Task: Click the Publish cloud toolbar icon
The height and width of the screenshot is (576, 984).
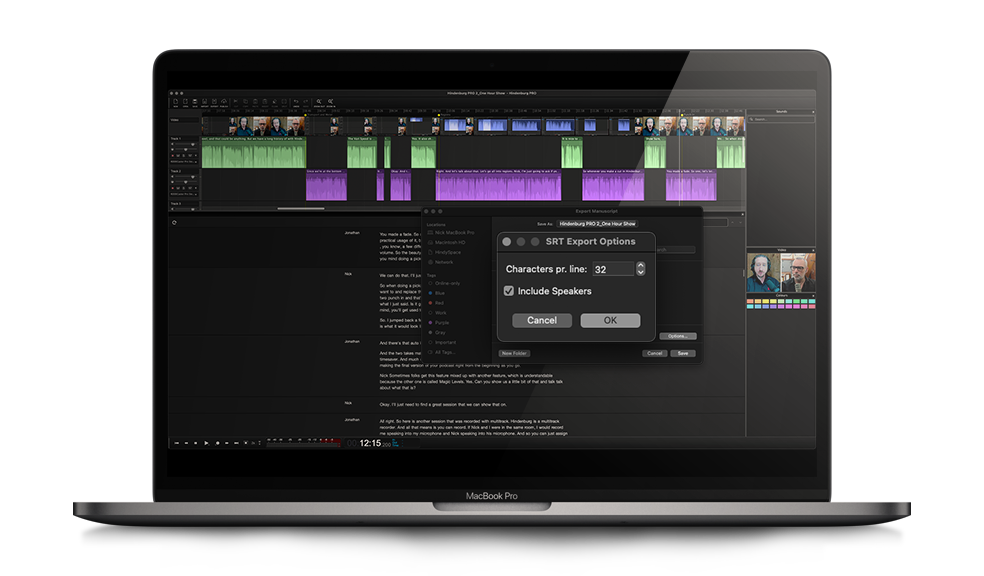Action: tap(224, 102)
